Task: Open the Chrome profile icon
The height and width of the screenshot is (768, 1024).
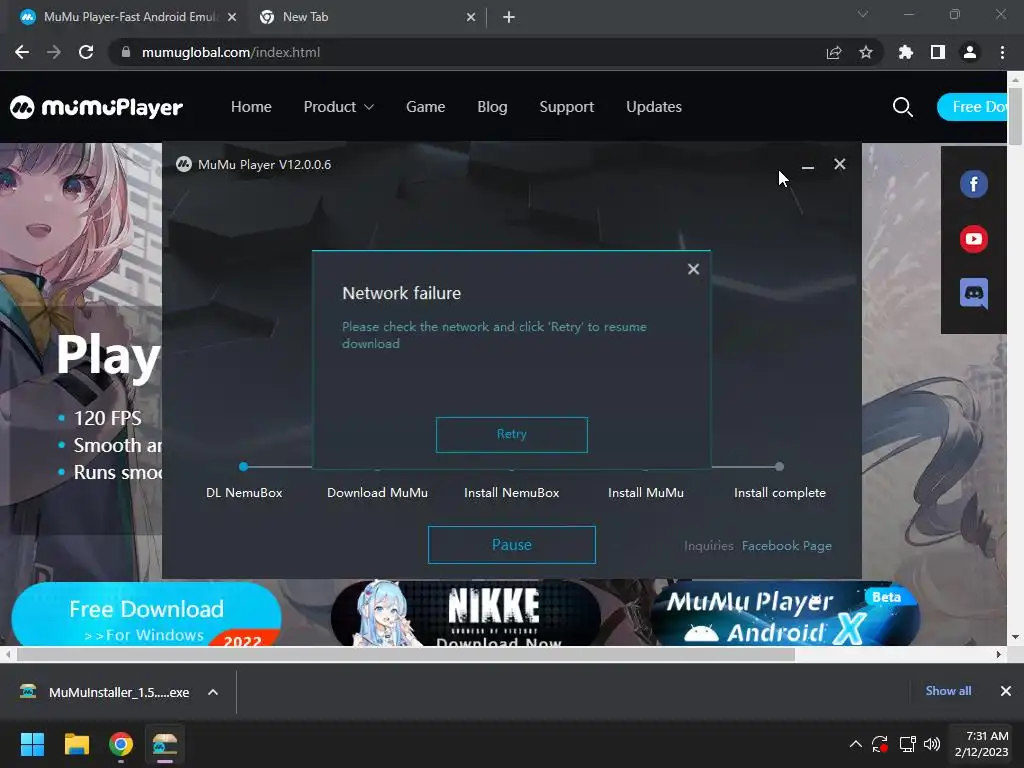Action: click(x=970, y=52)
